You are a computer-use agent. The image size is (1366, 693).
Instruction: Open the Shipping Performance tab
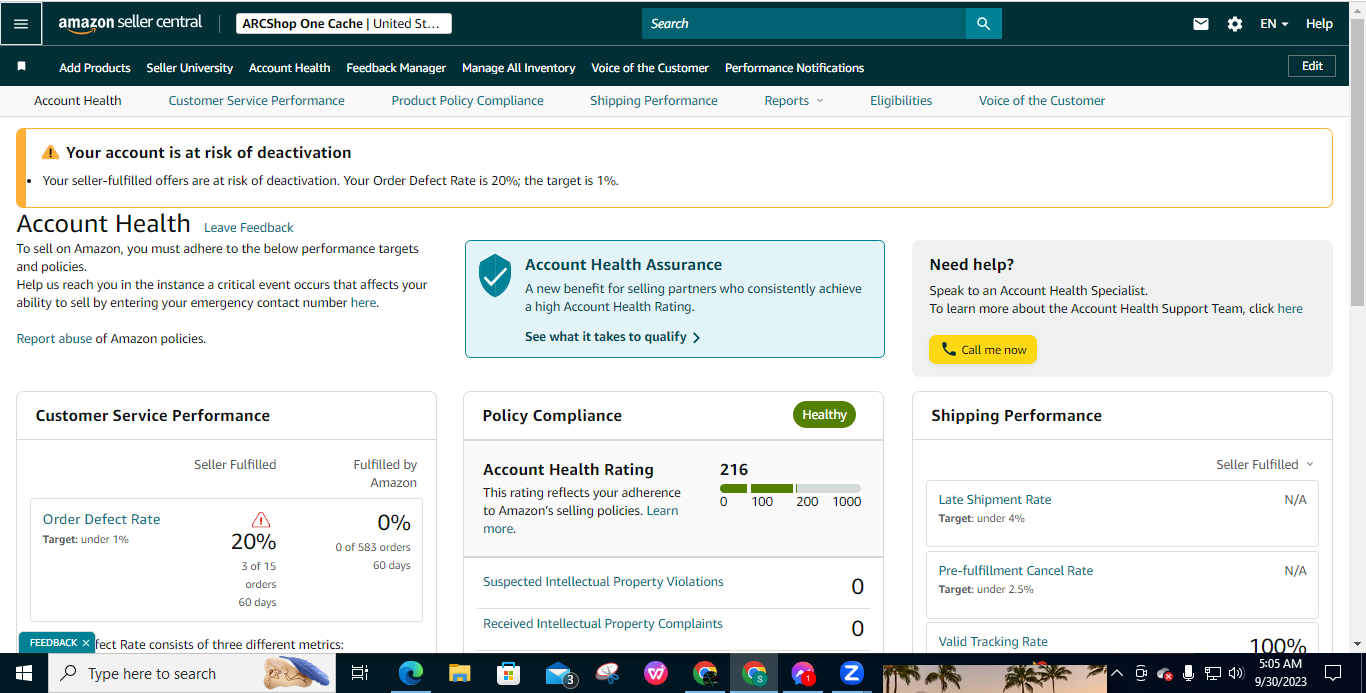(x=654, y=100)
